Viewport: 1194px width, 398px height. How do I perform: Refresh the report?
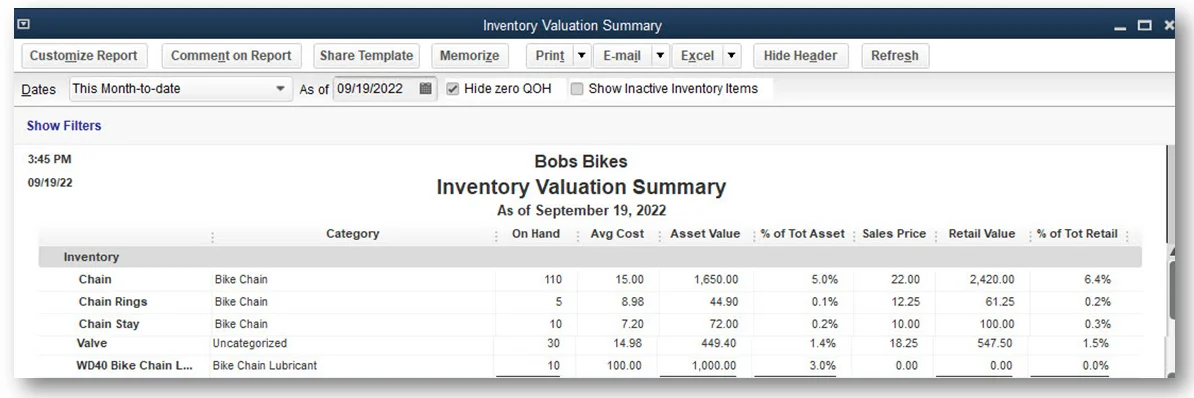(895, 56)
